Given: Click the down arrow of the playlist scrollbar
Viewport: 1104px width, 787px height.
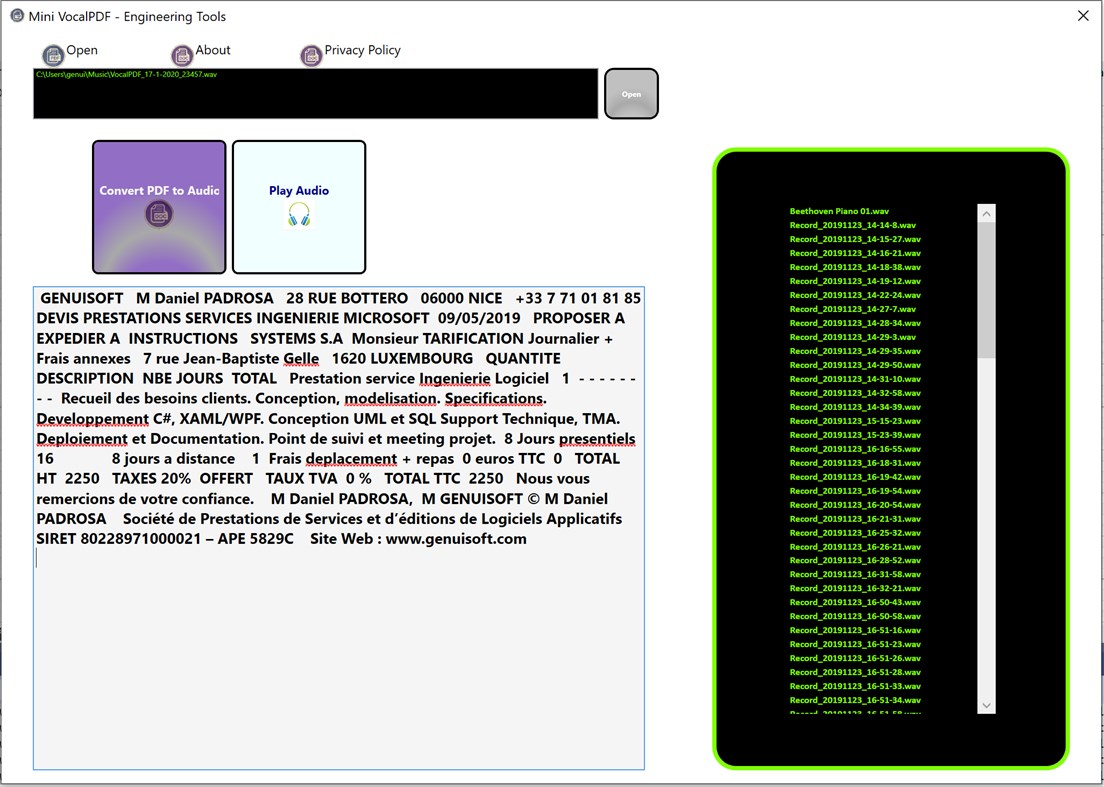Looking at the screenshot, I should 986,705.
